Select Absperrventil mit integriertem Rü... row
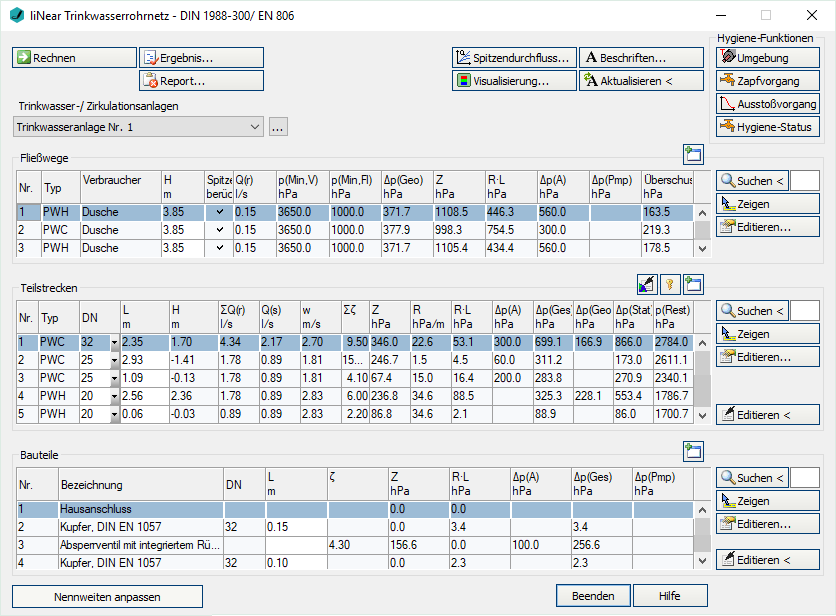This screenshot has height=616, width=836. pyautogui.click(x=355, y=545)
